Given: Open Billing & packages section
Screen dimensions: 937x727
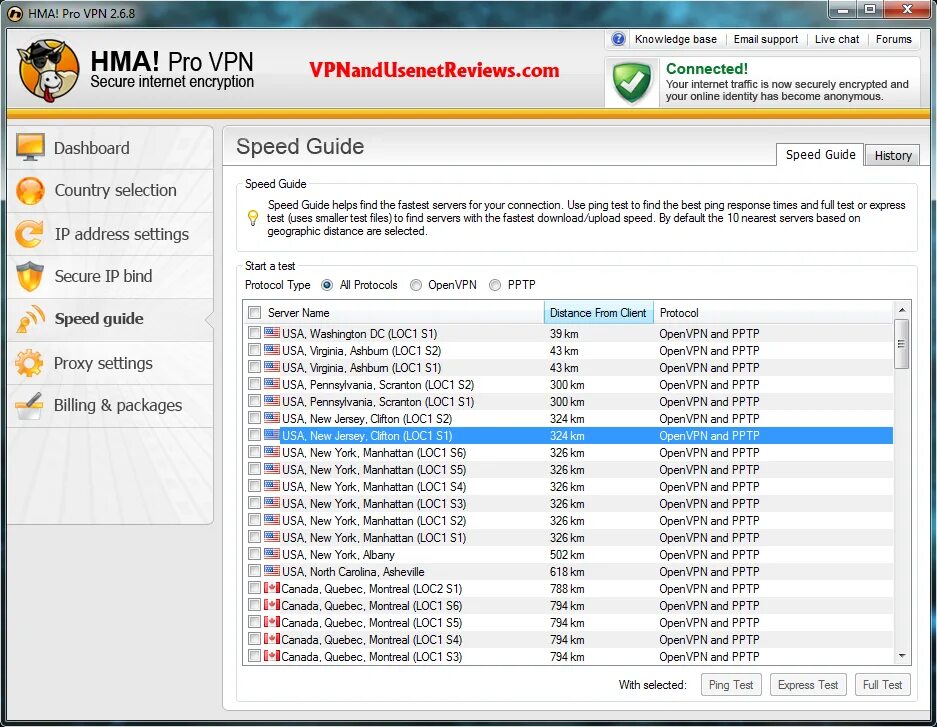Looking at the screenshot, I should pos(111,406).
